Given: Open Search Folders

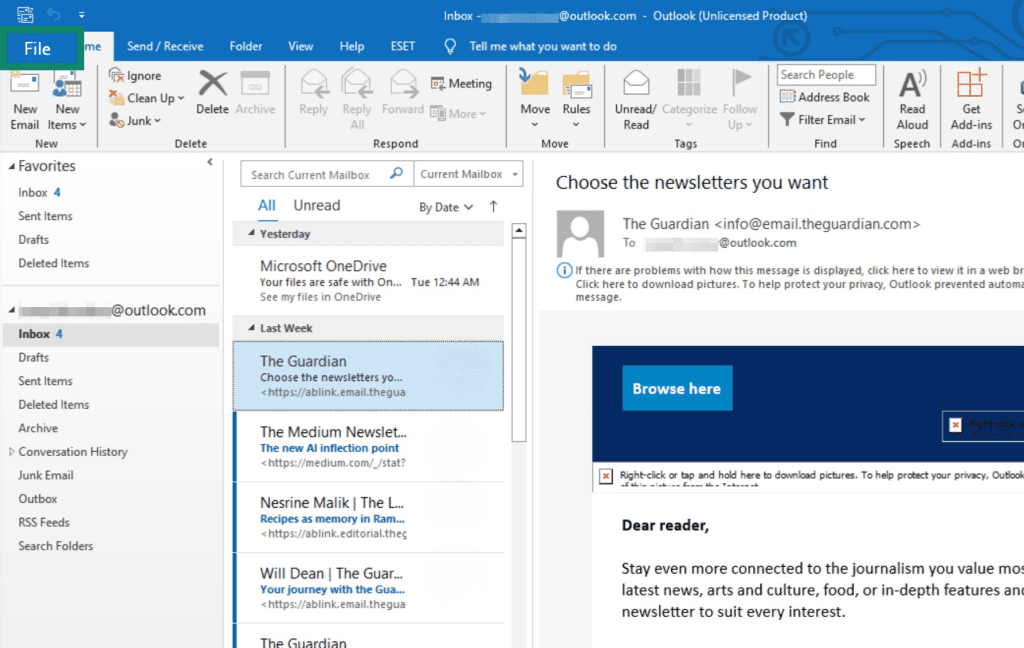Looking at the screenshot, I should pos(56,546).
